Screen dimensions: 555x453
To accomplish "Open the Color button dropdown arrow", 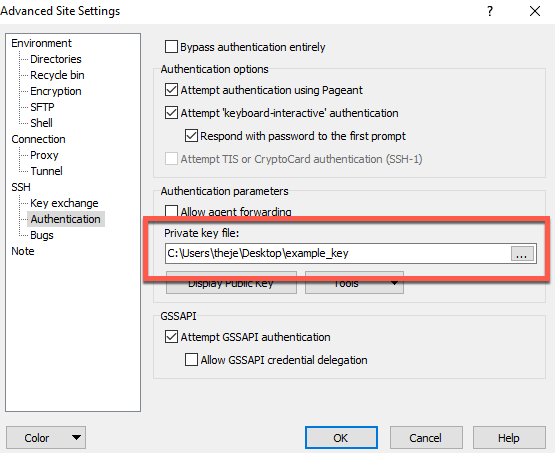I will coord(76,438).
